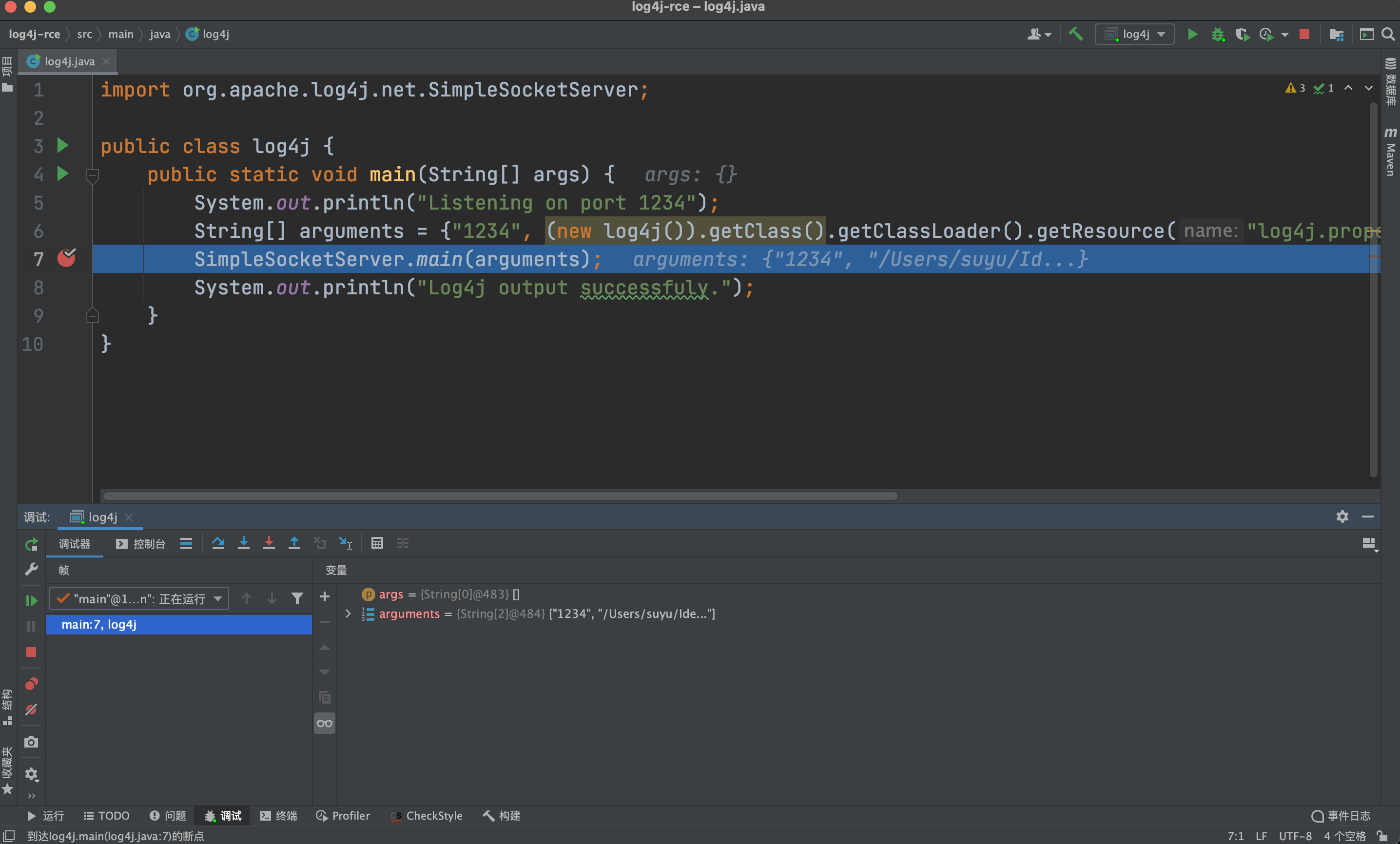Click the Run to Cursor icon
The width and height of the screenshot is (1400, 844).
(x=345, y=543)
